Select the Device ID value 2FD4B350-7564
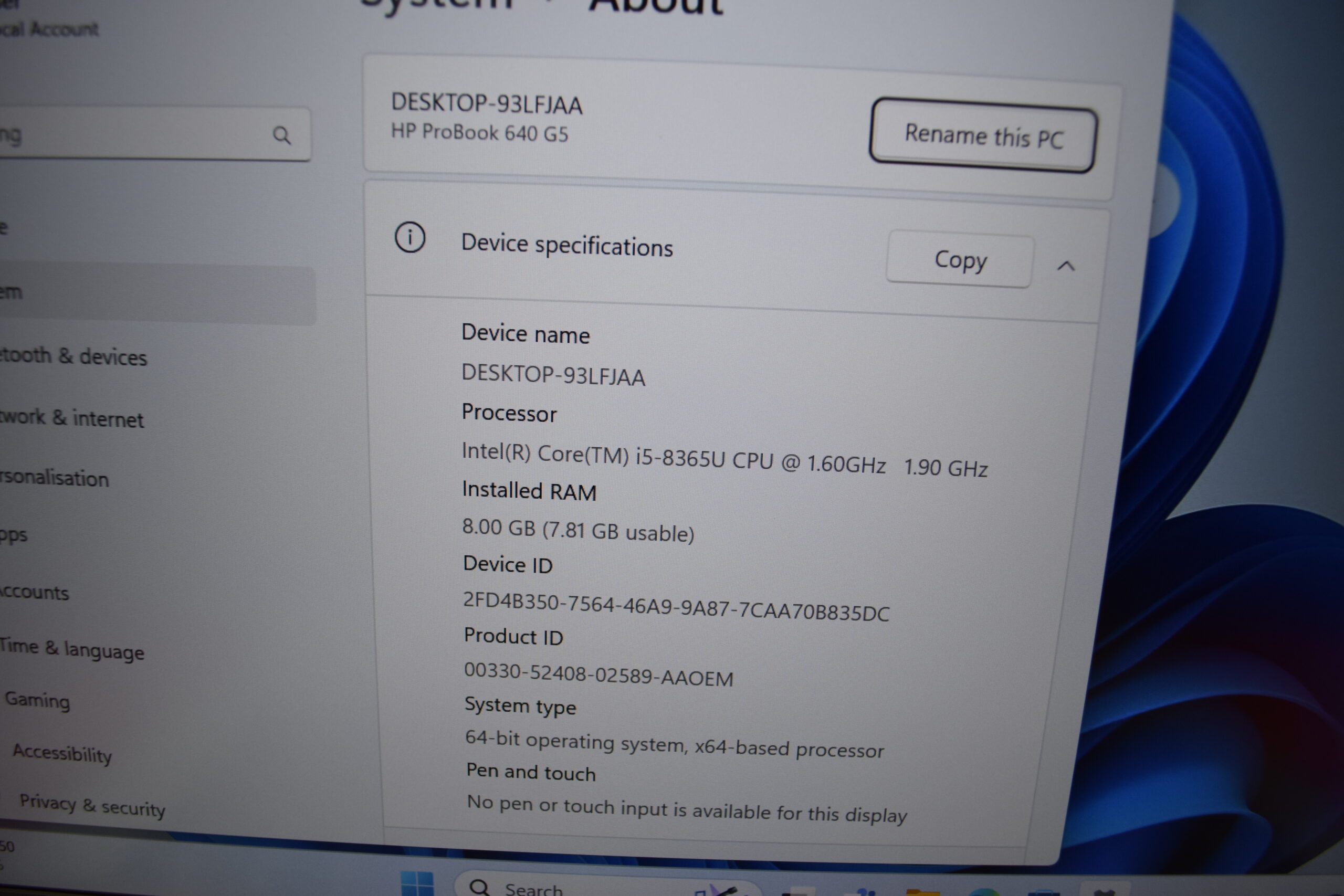 pos(676,607)
